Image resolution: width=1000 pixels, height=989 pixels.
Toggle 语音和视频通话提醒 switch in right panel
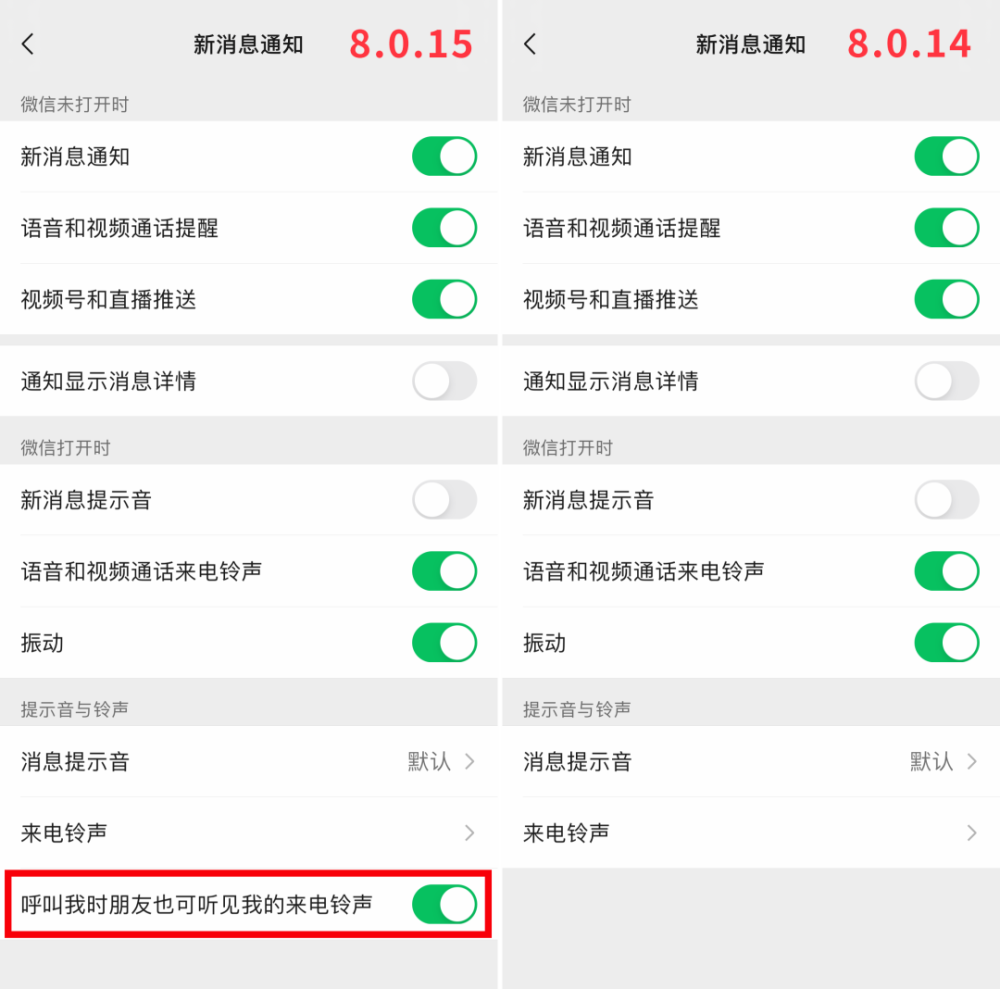[x=946, y=228]
